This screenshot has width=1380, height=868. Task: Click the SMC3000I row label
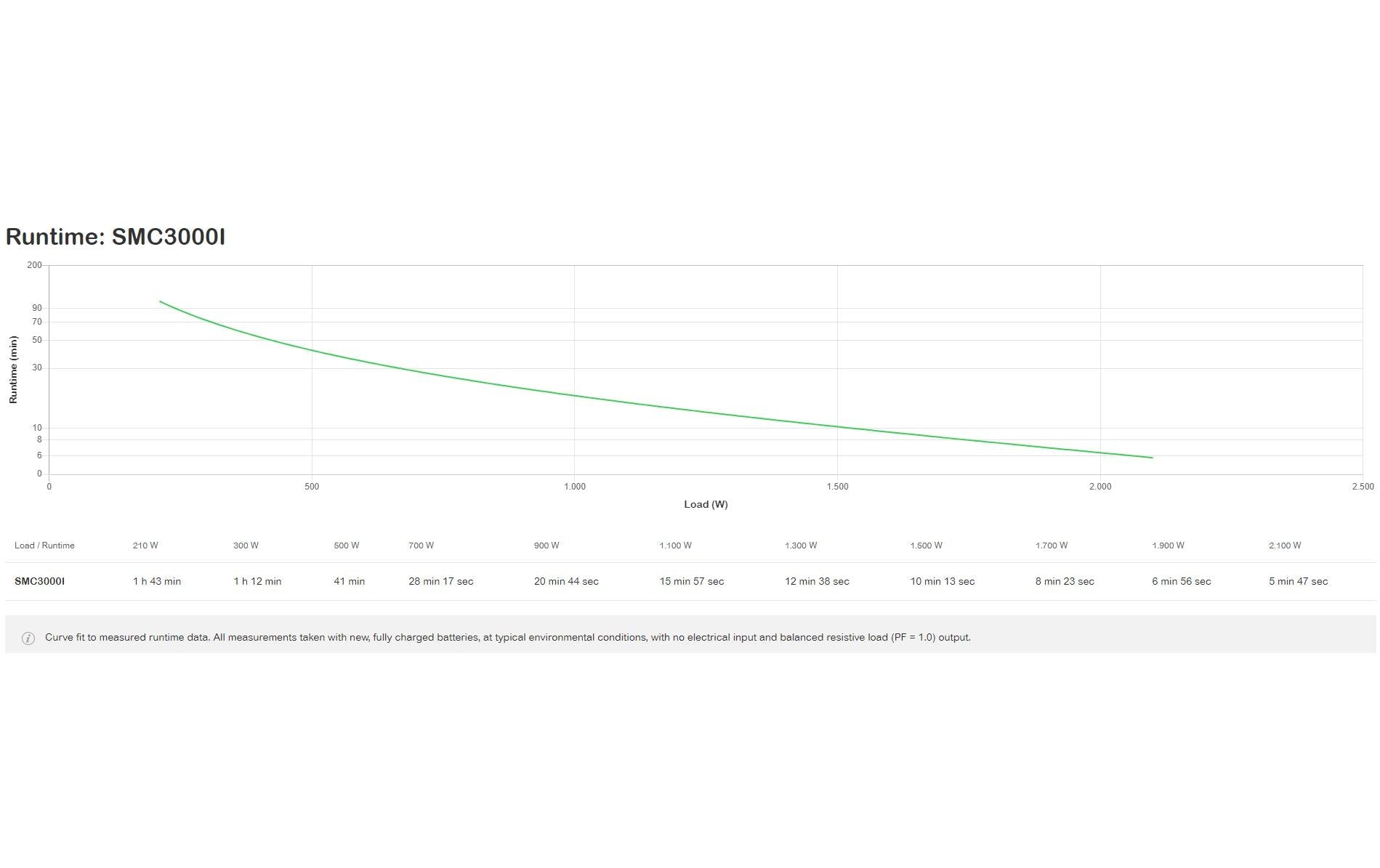[39, 581]
